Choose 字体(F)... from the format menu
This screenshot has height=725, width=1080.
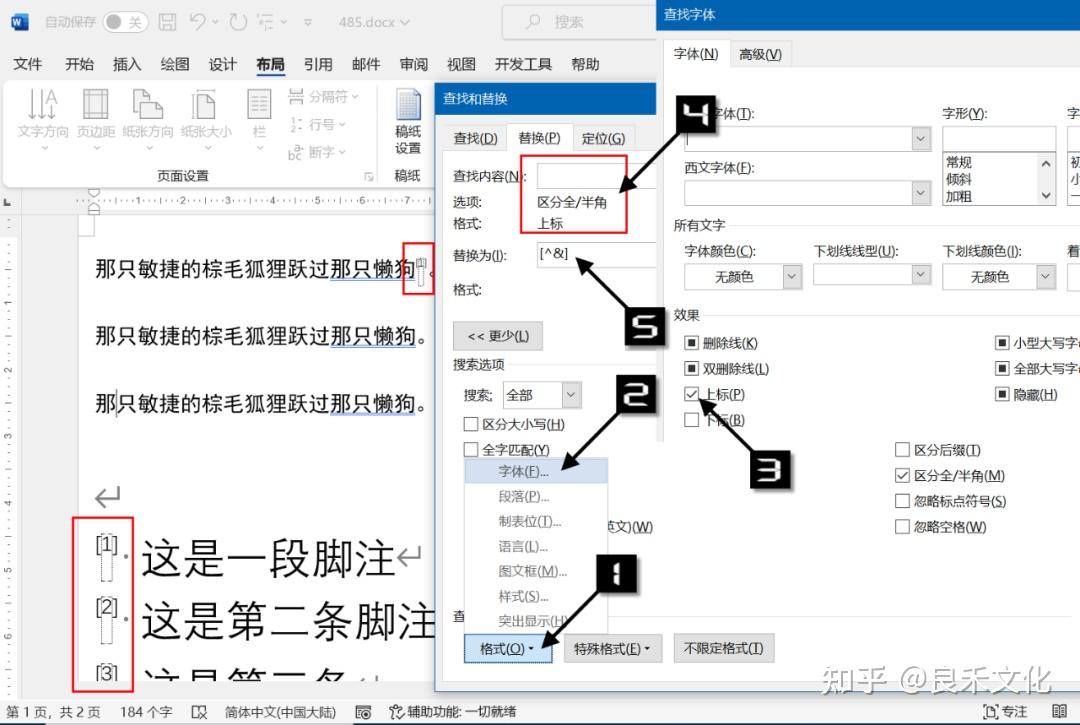point(536,472)
